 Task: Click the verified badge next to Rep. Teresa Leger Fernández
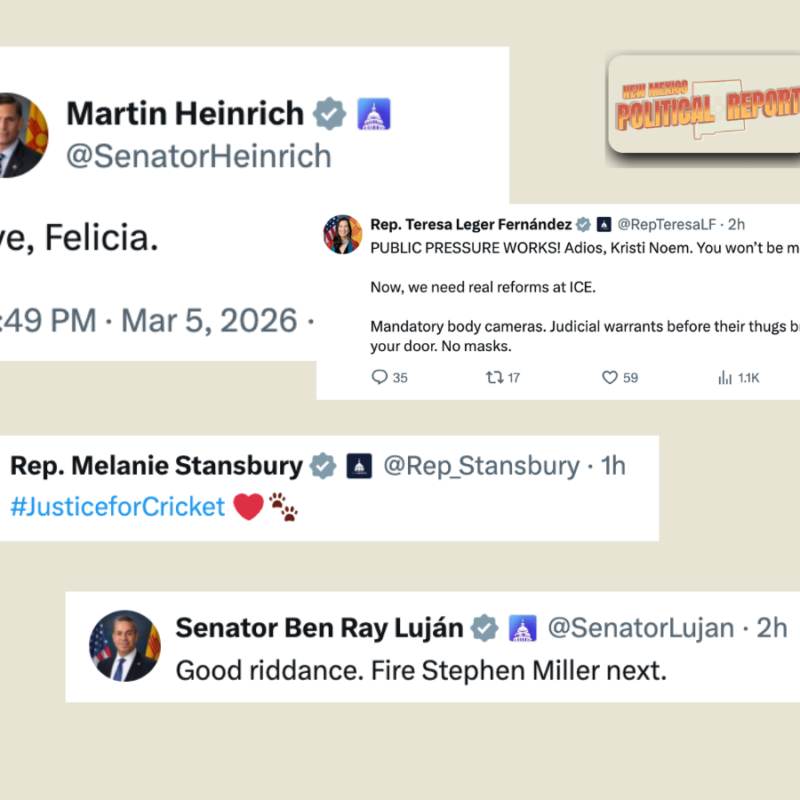[583, 224]
